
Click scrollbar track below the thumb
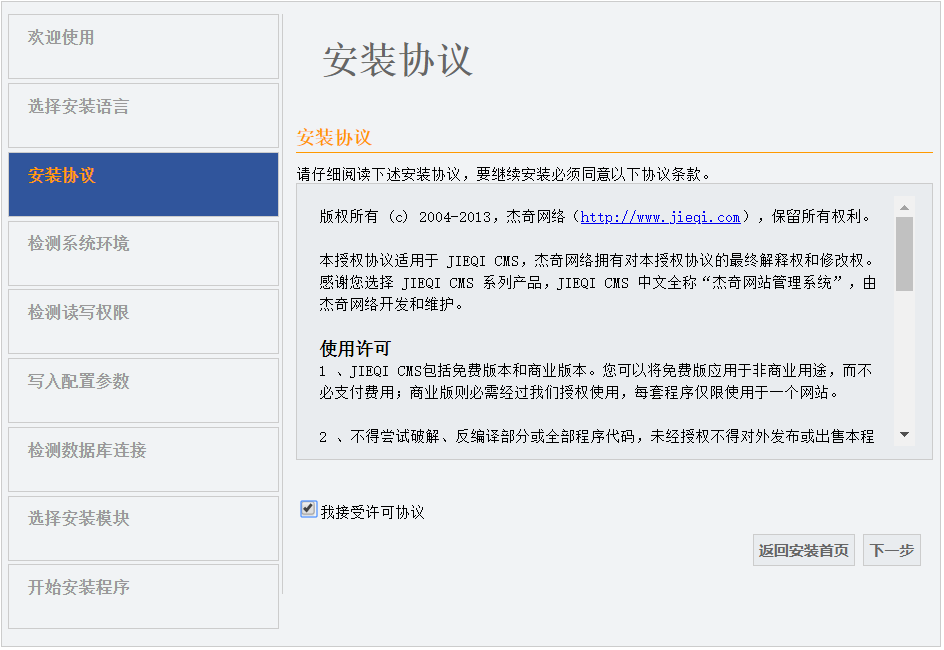(x=904, y=360)
